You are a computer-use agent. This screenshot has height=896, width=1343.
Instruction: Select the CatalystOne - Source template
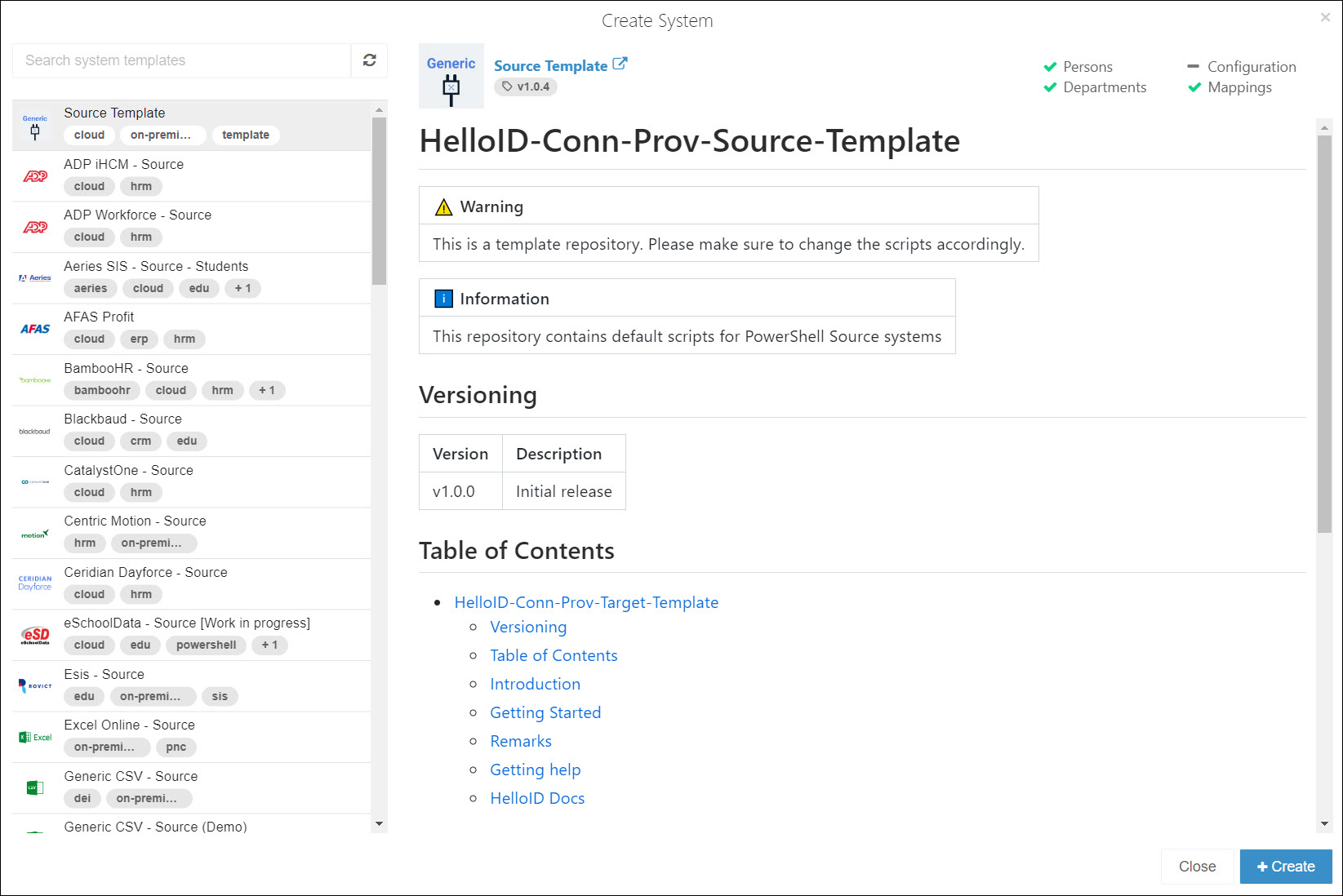point(192,482)
